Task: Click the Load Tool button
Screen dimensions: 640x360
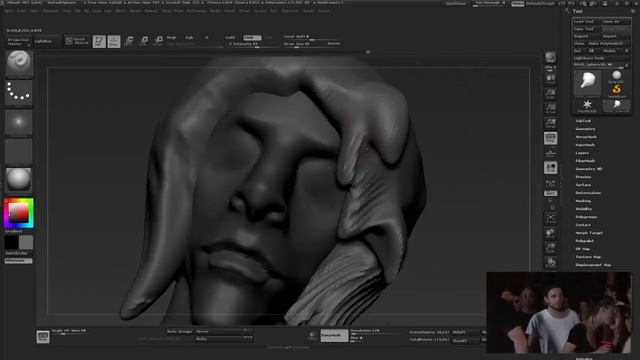Action: (x=587, y=22)
